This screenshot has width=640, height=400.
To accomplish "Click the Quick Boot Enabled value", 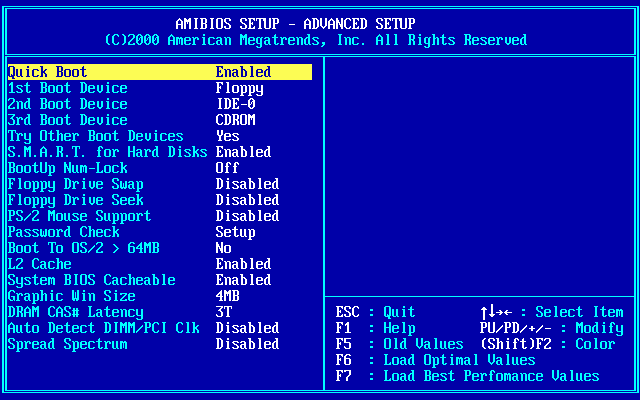I will [x=243, y=72].
